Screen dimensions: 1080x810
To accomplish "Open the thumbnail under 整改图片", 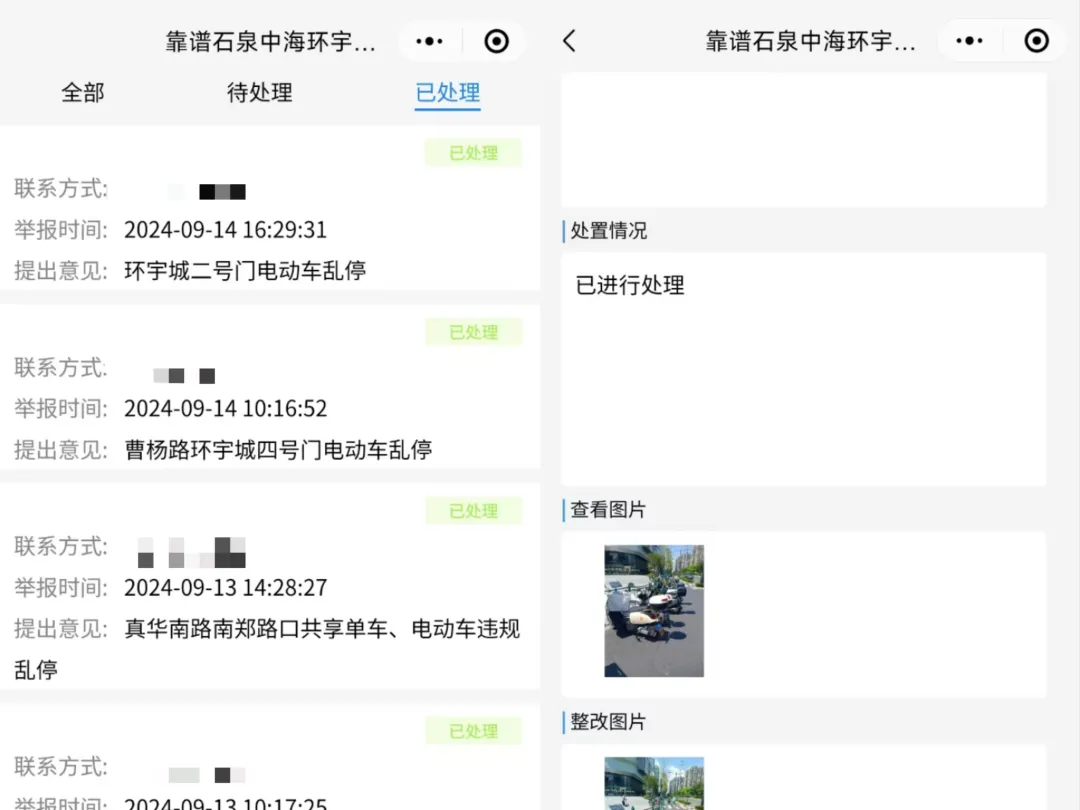I will [x=654, y=783].
